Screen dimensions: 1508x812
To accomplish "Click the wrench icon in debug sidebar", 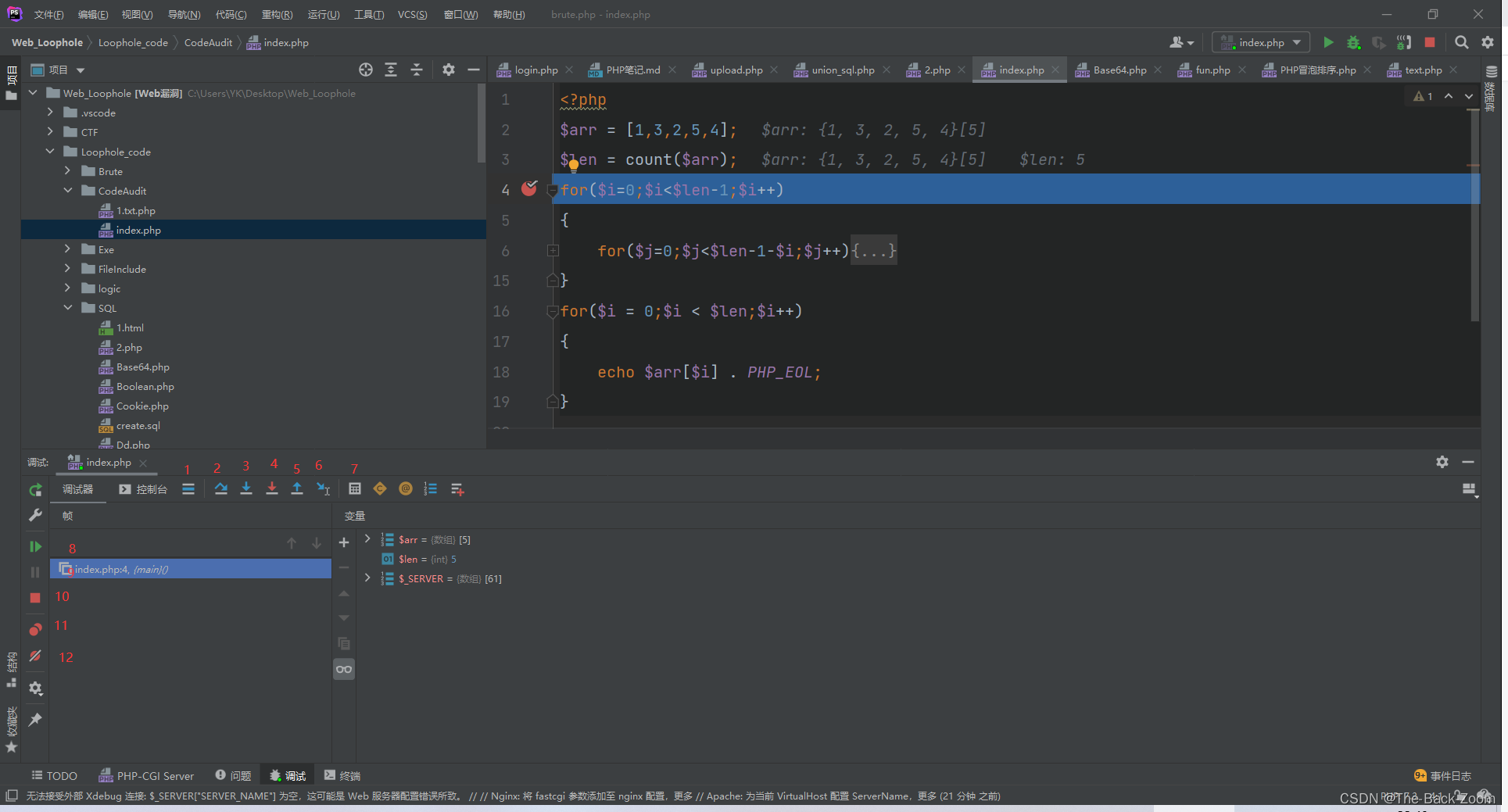I will coord(35,516).
